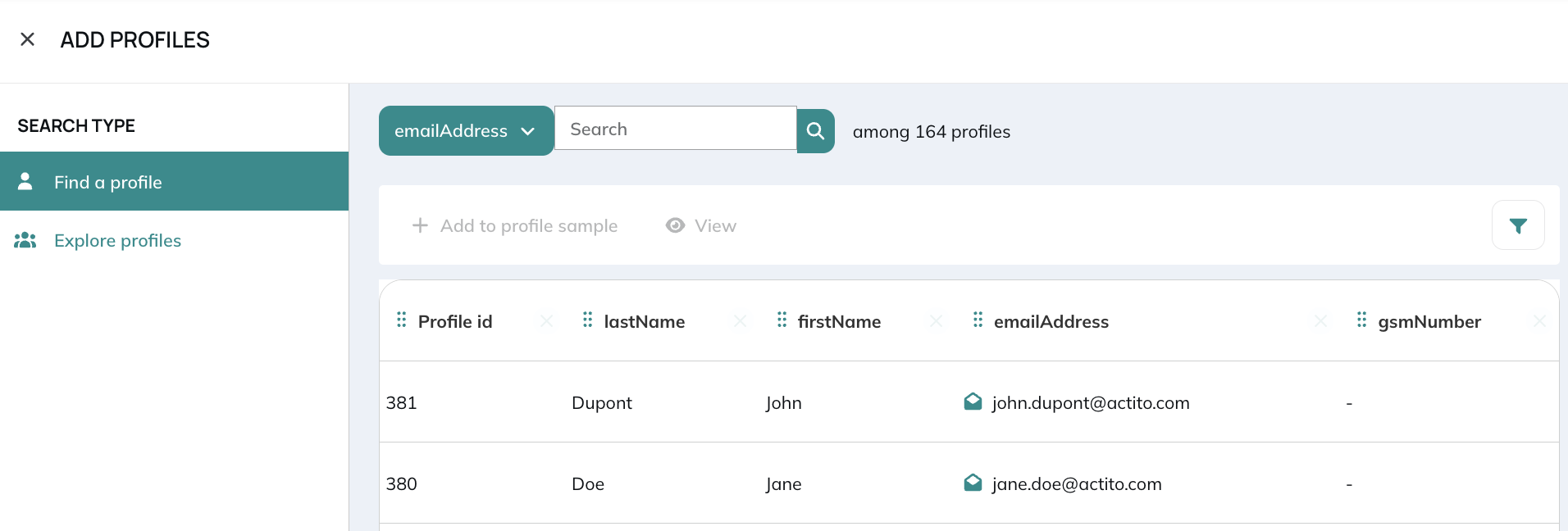Remove the lastName column
Image resolution: width=1568 pixels, height=531 pixels.
(x=740, y=321)
